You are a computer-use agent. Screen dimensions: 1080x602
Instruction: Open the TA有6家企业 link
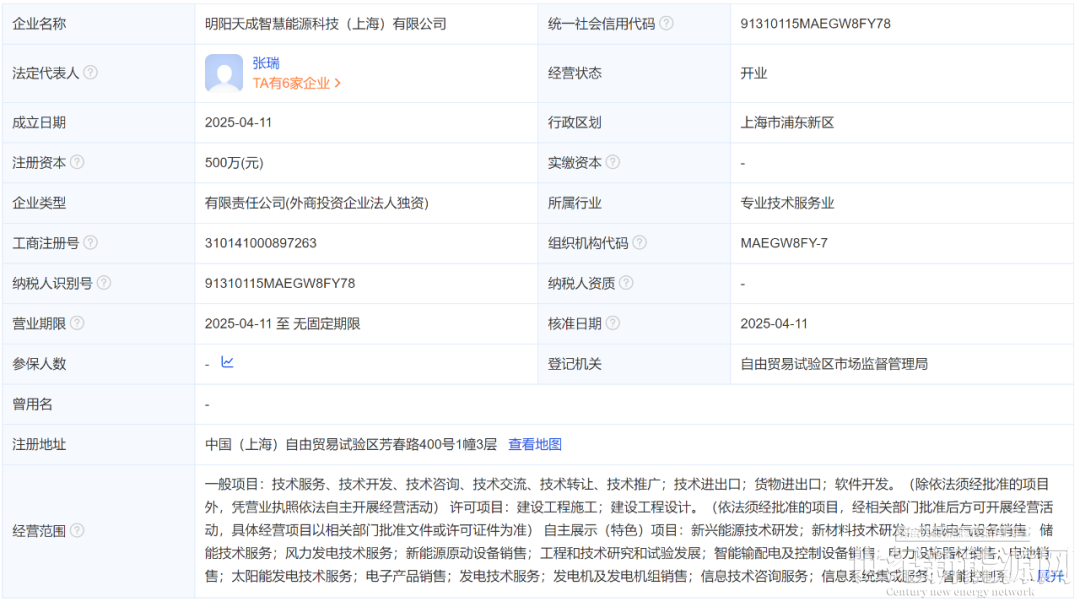[296, 83]
